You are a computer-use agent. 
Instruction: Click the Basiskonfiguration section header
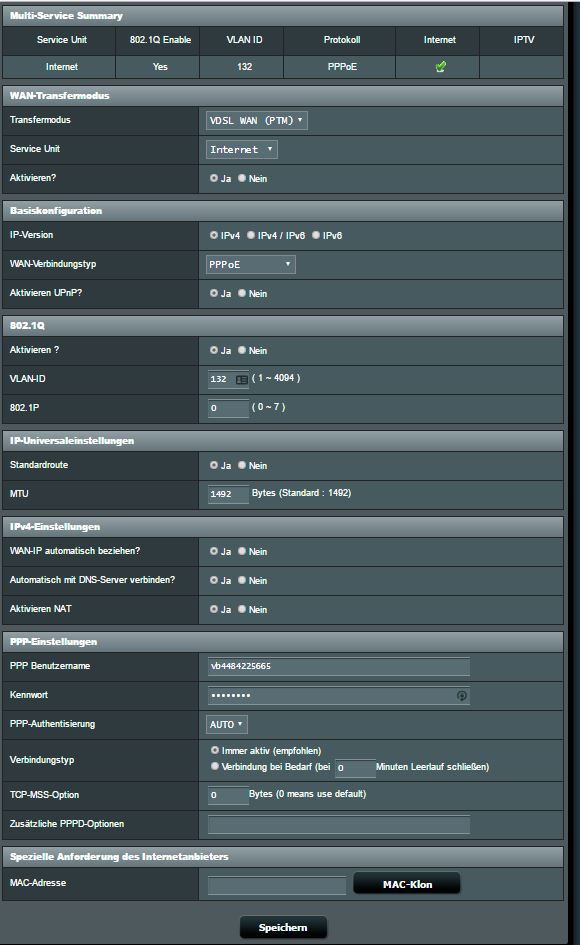tap(283, 210)
